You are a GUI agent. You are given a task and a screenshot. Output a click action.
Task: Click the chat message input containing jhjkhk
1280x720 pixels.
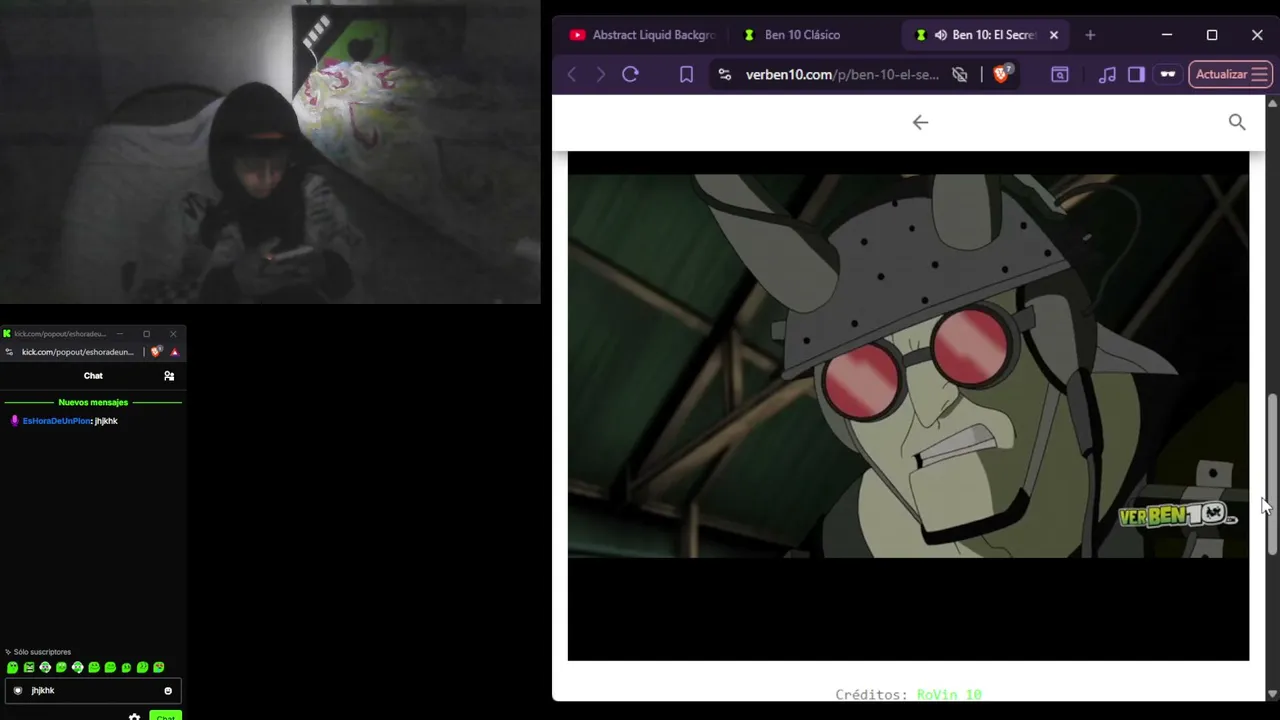[x=92, y=691]
